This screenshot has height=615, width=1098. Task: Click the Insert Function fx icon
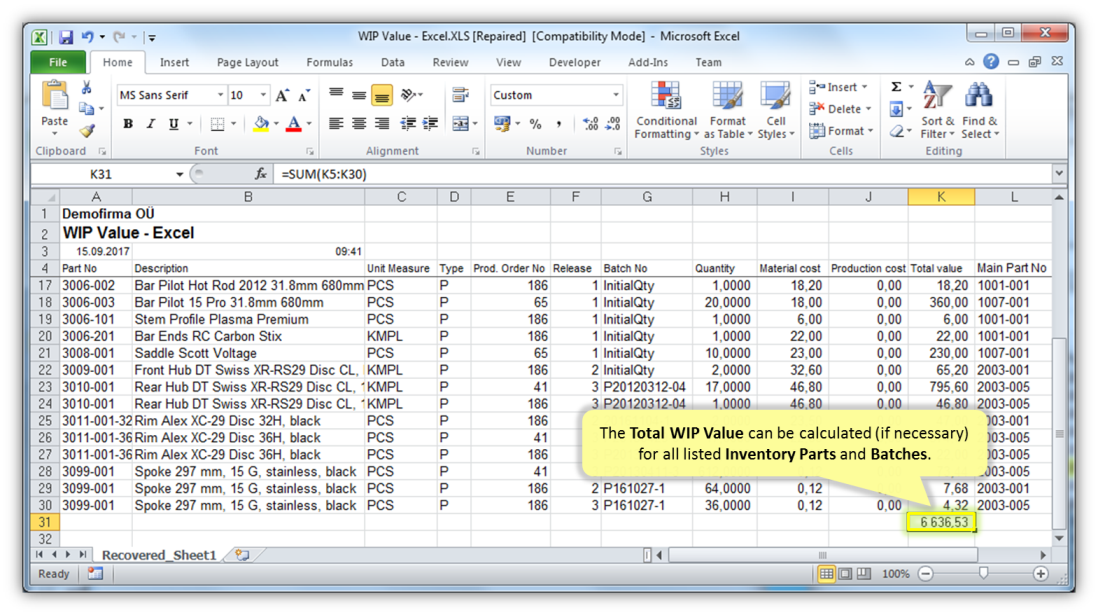tap(260, 174)
